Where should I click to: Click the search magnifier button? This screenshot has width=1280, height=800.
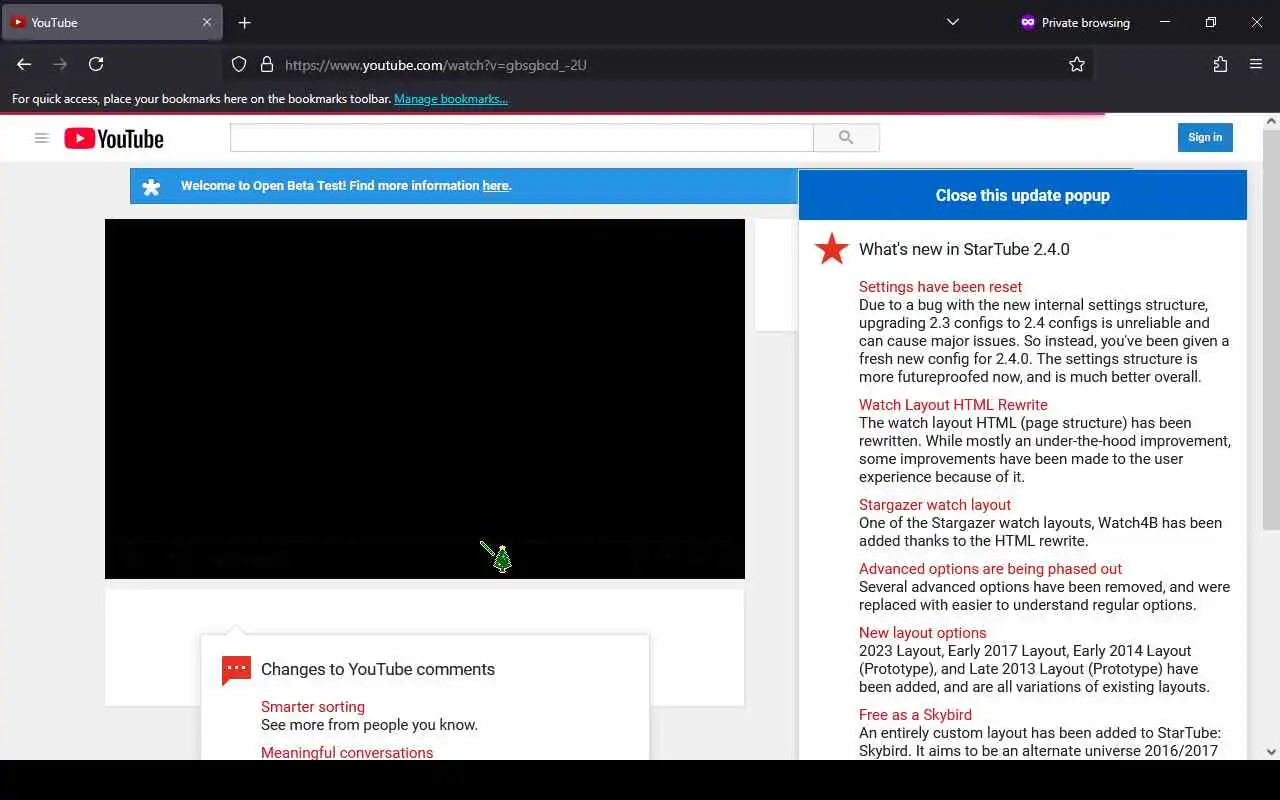point(846,137)
